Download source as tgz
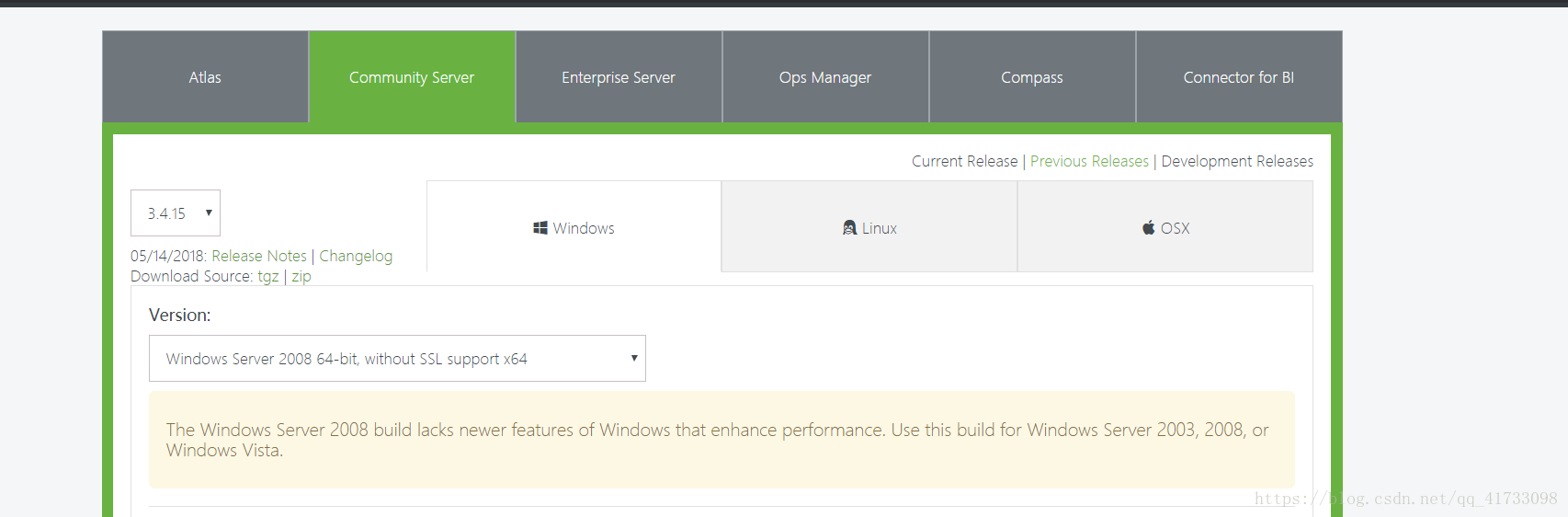 (x=267, y=276)
